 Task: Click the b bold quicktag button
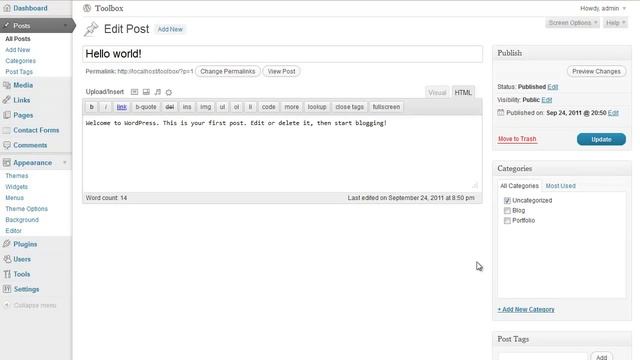(91, 107)
